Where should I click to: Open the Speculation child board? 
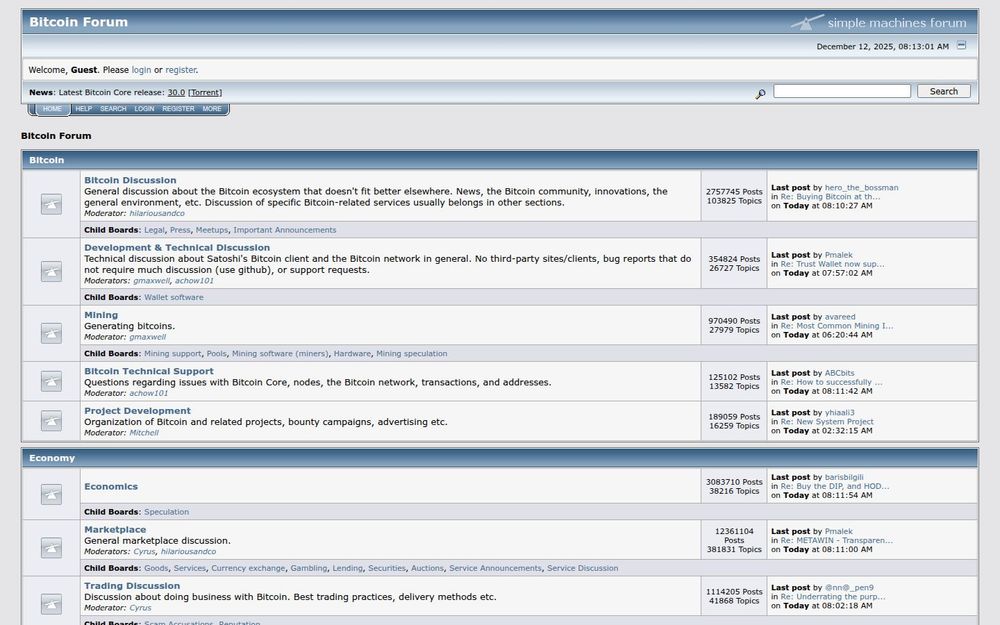coord(166,512)
